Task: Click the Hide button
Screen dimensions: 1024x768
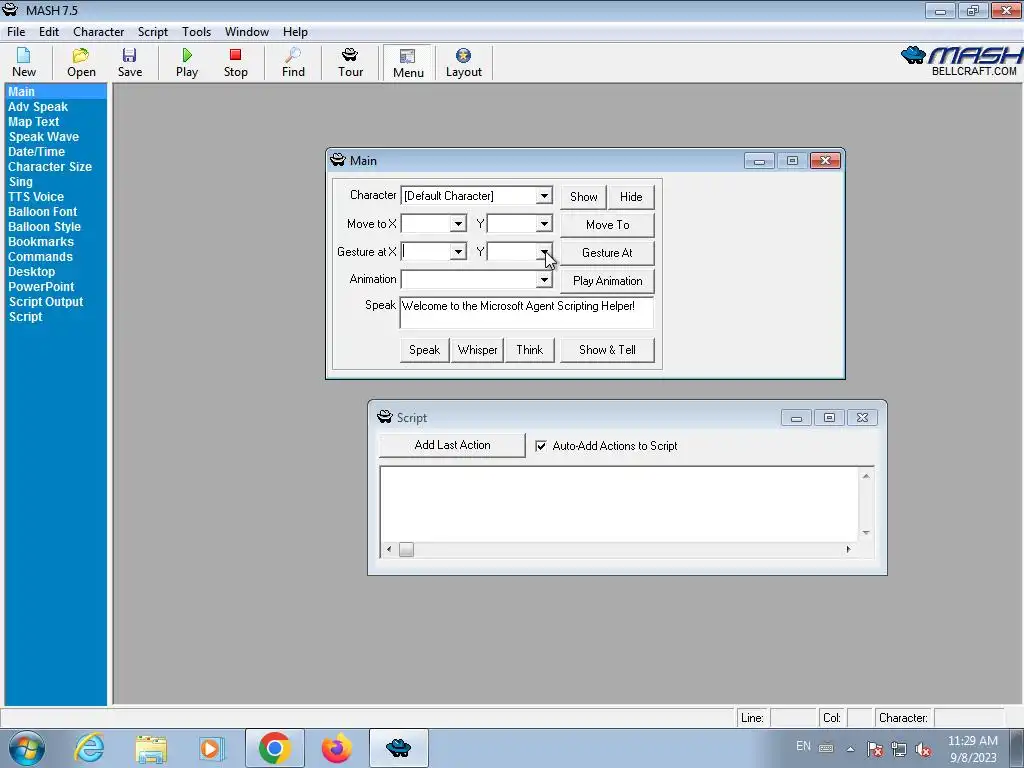Action: coord(631,197)
